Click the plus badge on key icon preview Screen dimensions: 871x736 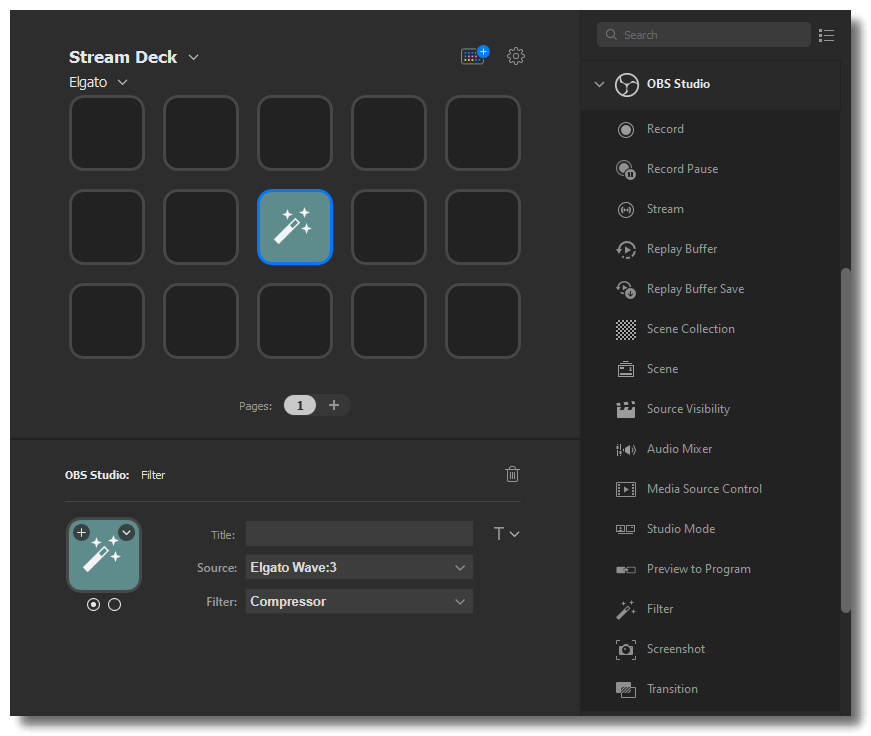click(82, 533)
